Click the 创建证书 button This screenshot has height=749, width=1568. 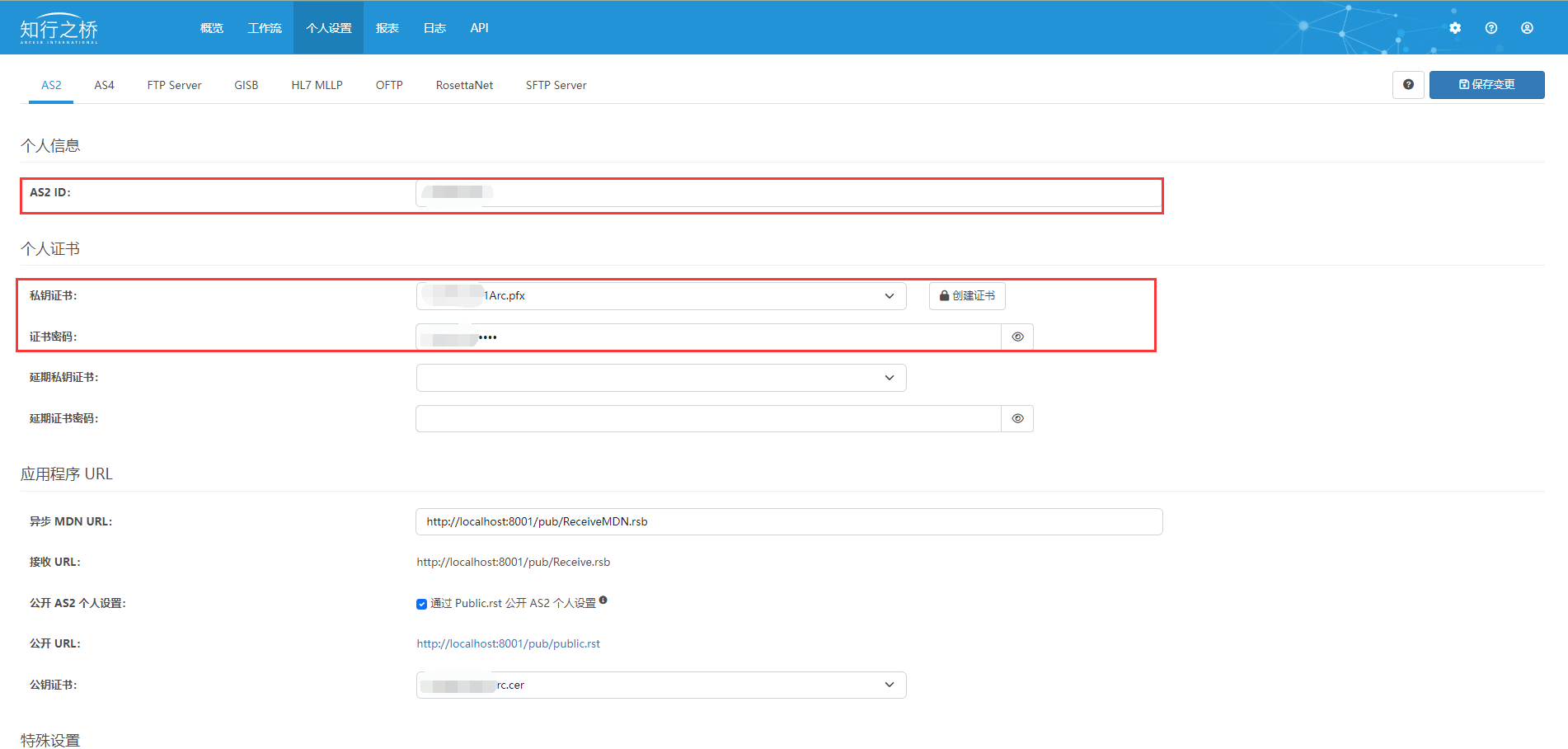pos(967,296)
